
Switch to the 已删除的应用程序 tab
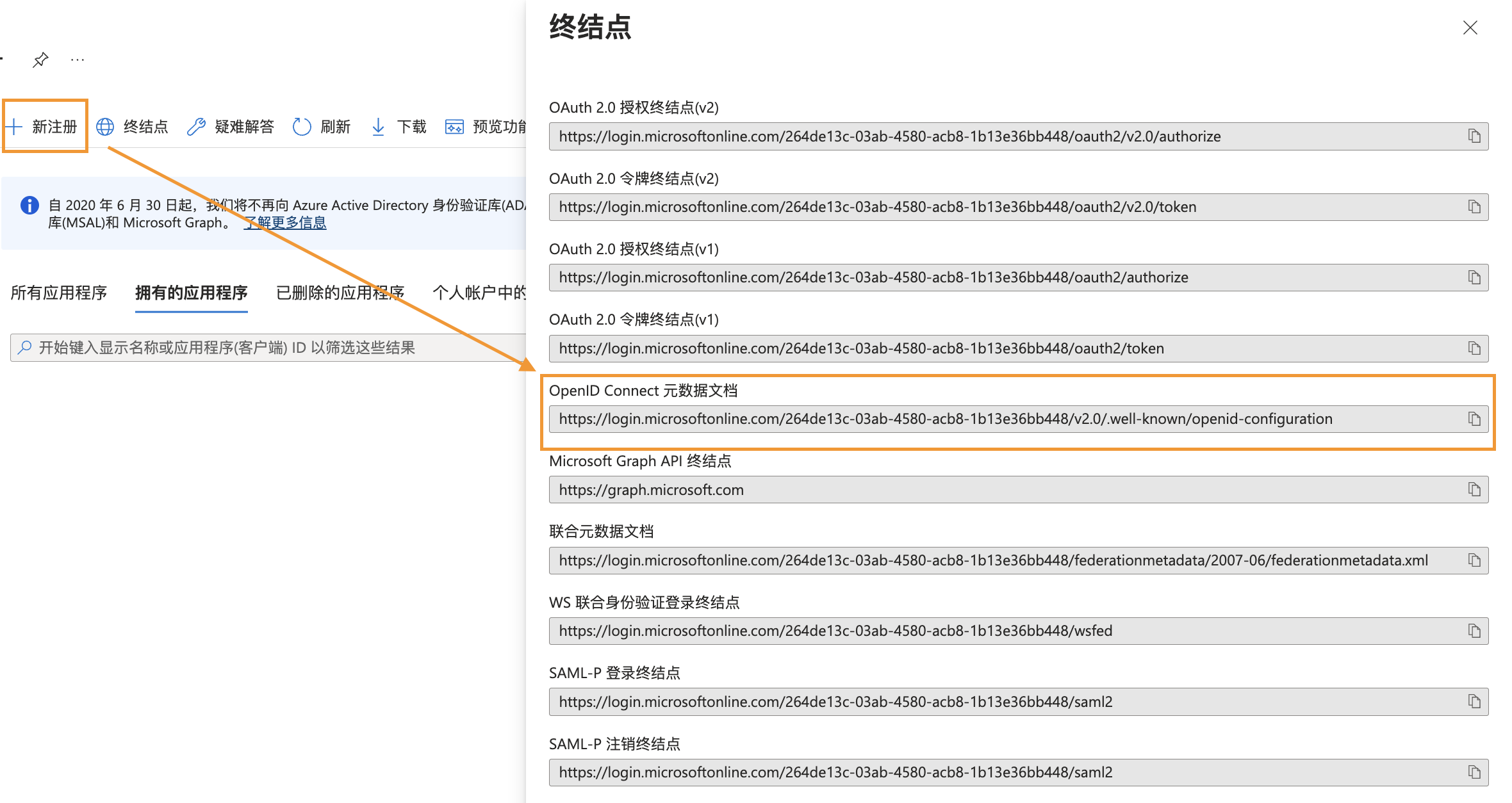pos(340,293)
